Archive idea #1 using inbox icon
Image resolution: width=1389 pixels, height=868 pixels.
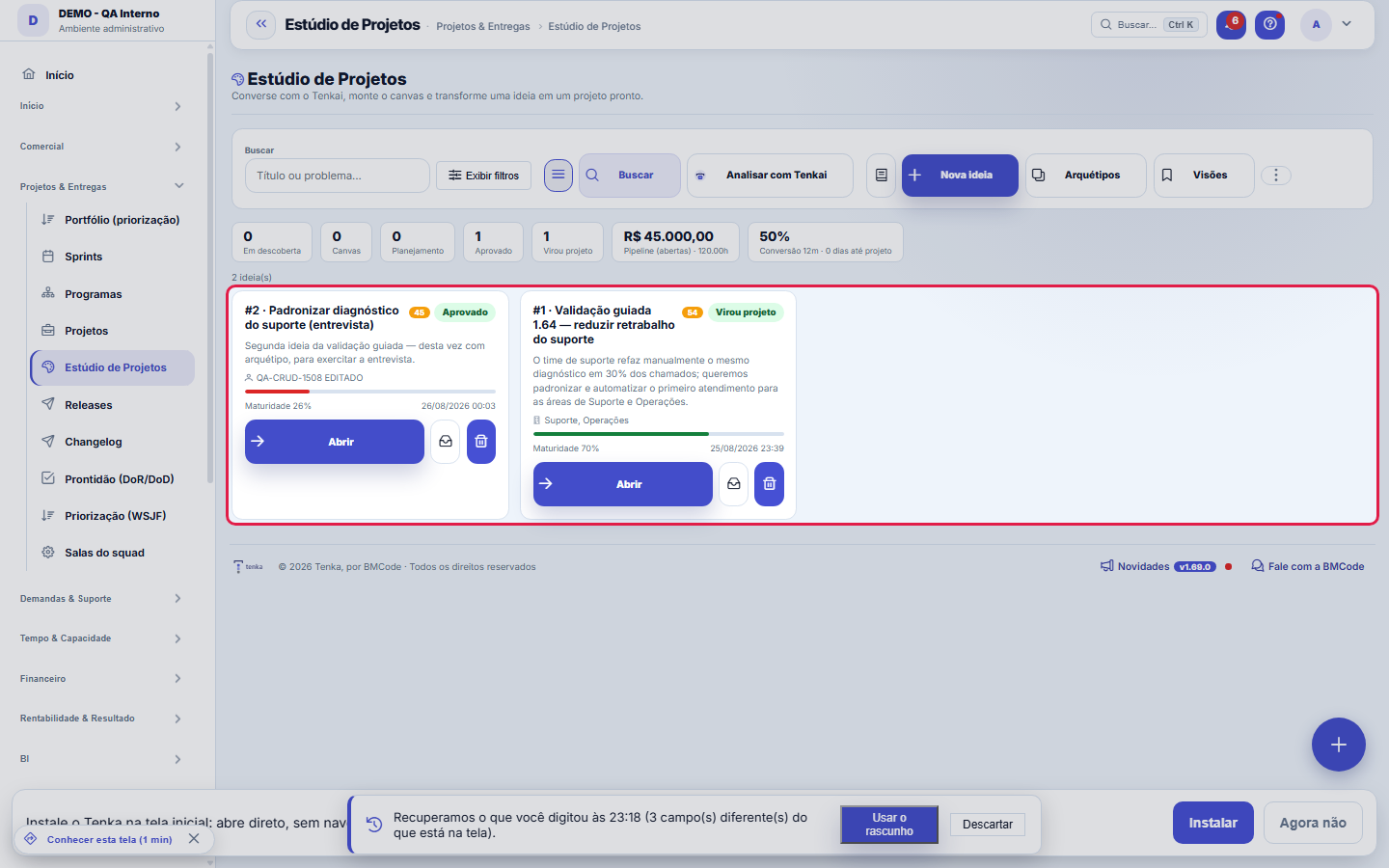coord(734,484)
